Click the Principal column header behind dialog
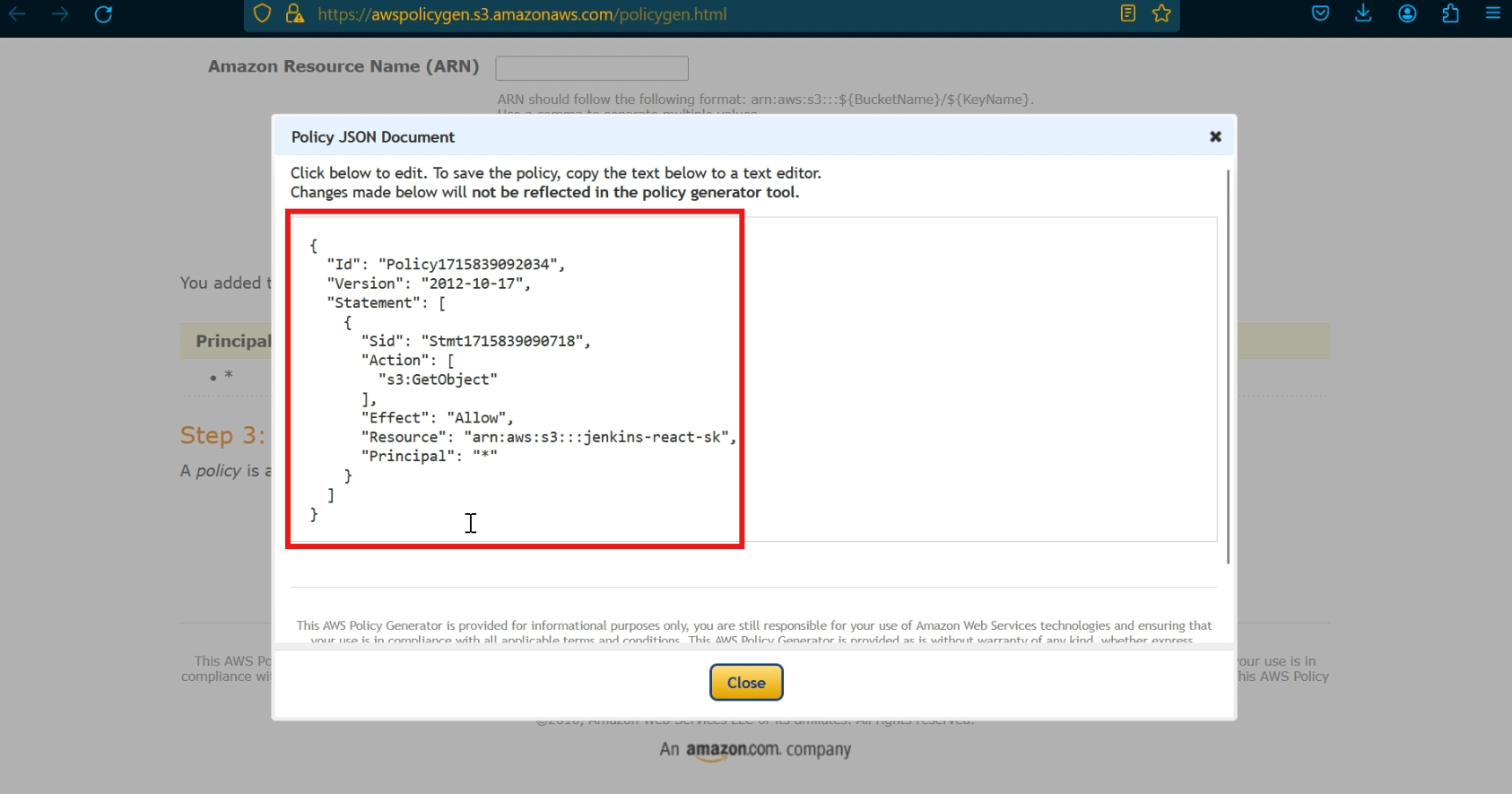The image size is (1512, 794). click(233, 341)
